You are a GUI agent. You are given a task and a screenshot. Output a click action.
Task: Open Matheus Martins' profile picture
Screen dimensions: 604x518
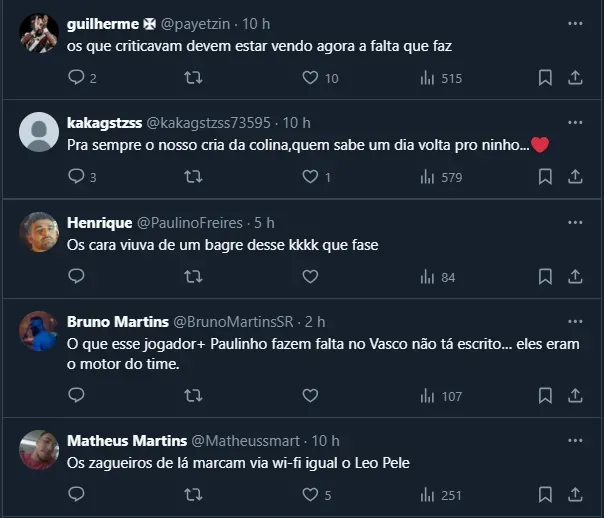(x=39, y=450)
